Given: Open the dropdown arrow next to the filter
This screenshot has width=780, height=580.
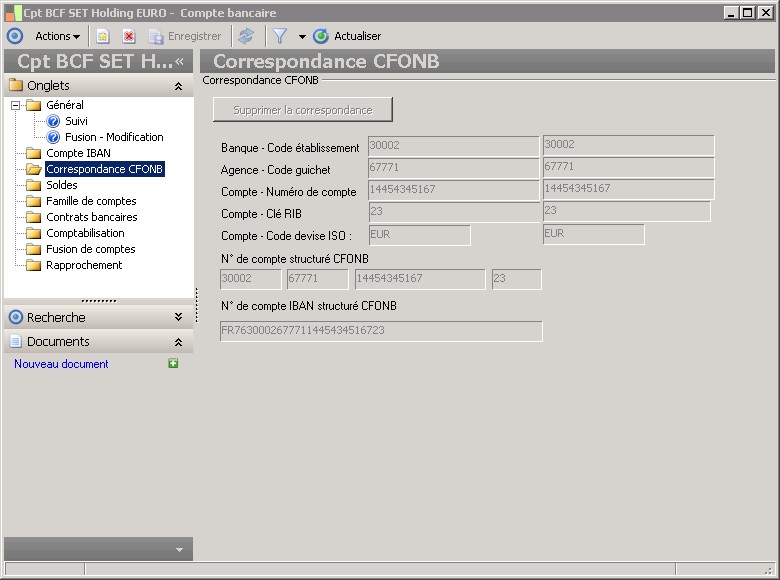Looking at the screenshot, I should 302,37.
